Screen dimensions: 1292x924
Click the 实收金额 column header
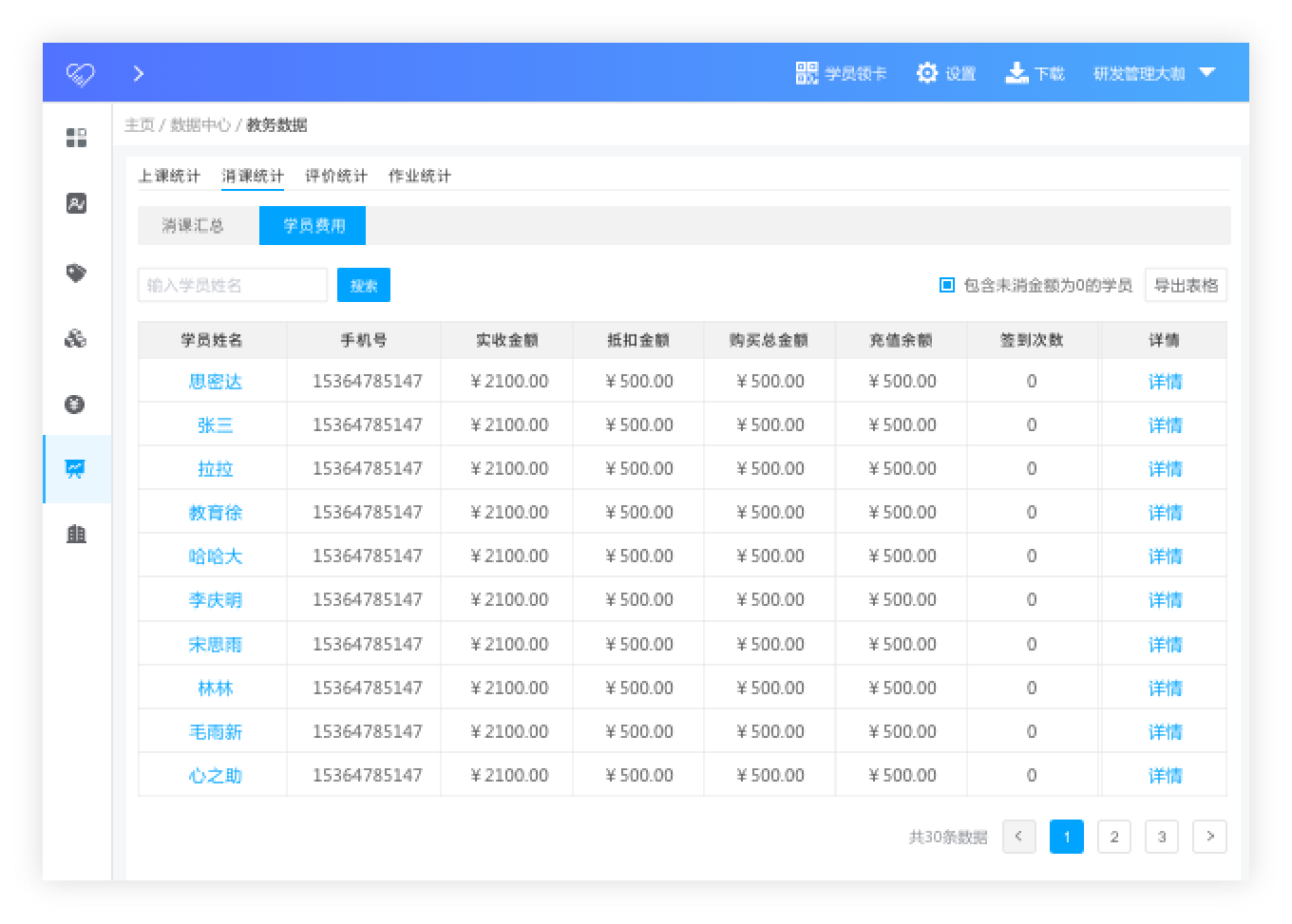(507, 340)
